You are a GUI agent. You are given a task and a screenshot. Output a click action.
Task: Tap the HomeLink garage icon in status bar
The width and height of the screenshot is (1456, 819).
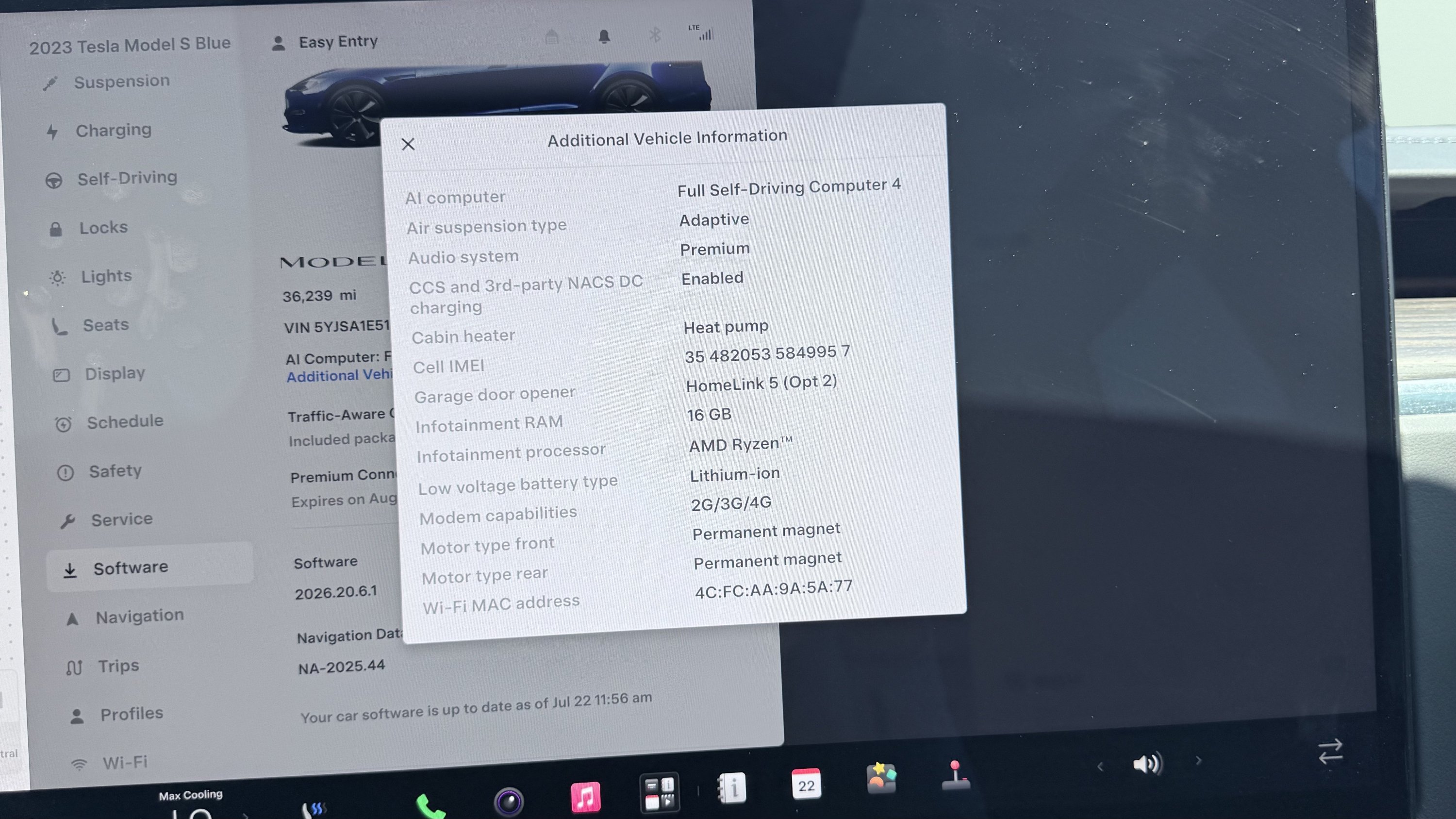click(552, 37)
